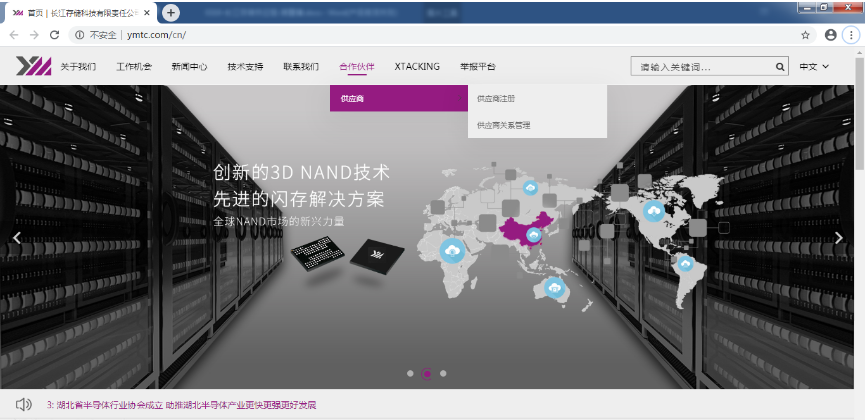Click the YMTC logo in the header
Screen dimensions: 865x420
tap(33, 66)
